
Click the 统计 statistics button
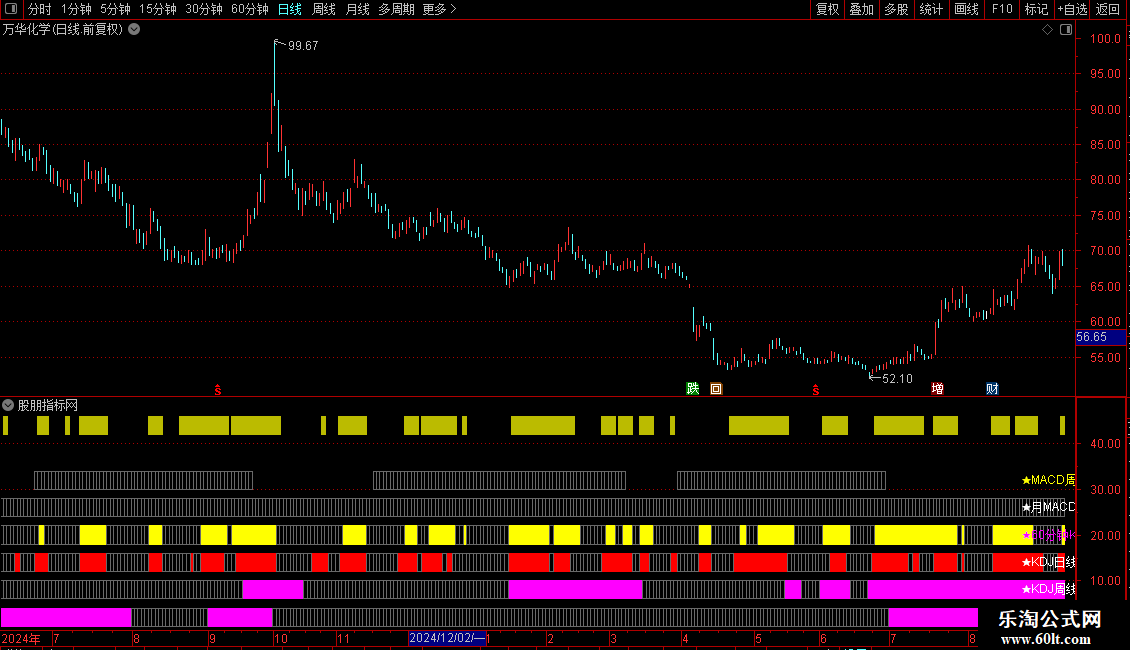click(x=931, y=9)
